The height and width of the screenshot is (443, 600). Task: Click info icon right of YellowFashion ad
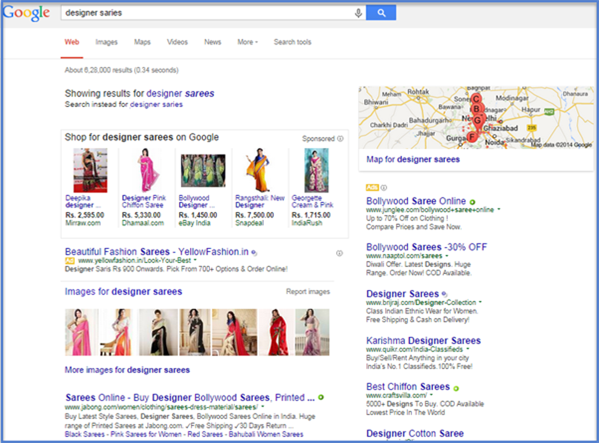click(x=339, y=253)
